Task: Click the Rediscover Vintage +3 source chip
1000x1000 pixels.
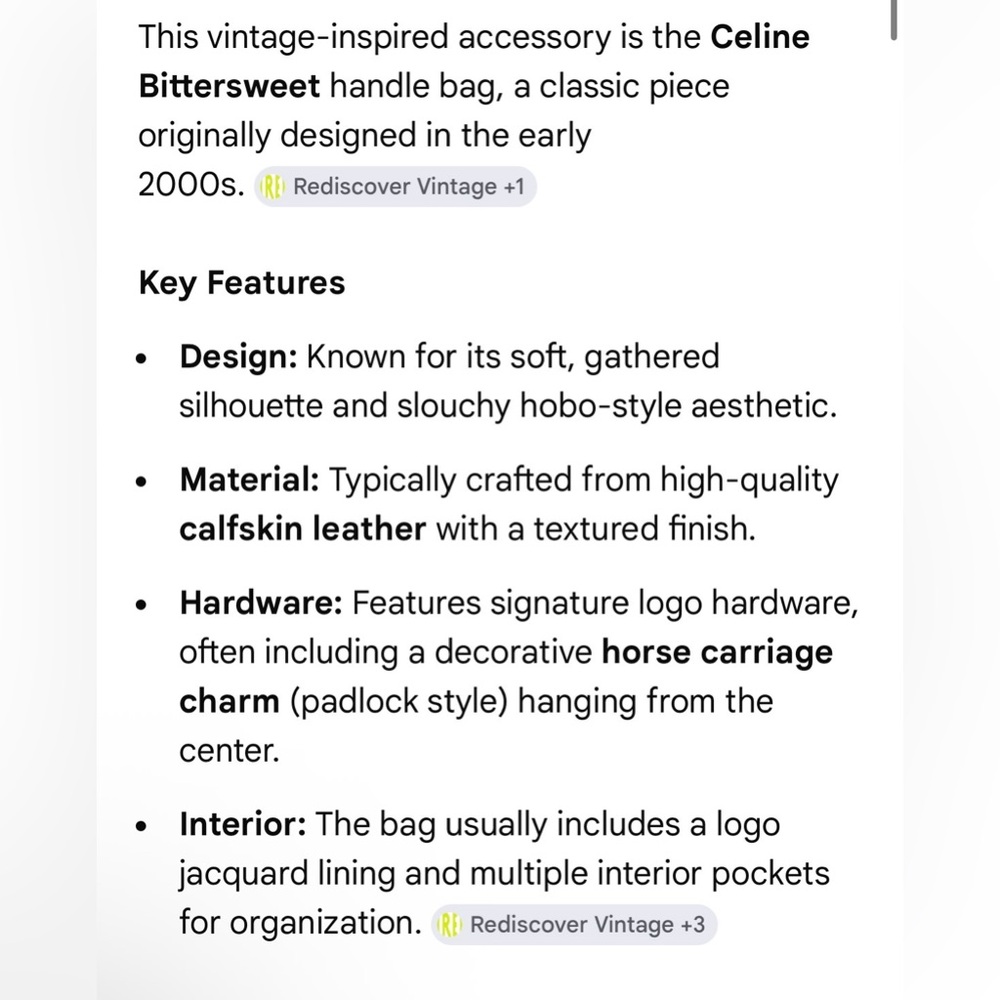Action: pyautogui.click(x=574, y=924)
